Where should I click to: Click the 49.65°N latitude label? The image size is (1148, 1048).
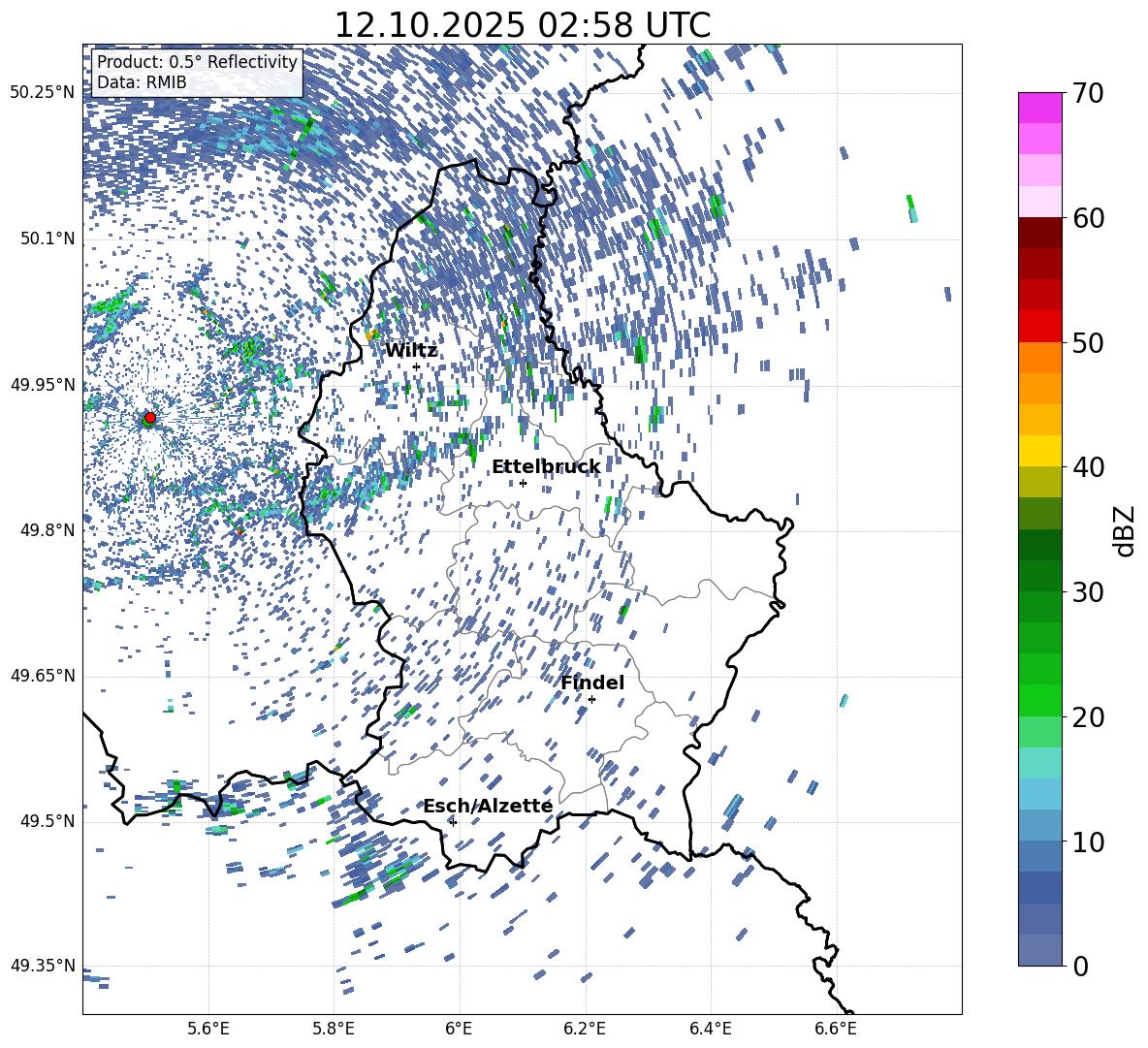point(43,676)
